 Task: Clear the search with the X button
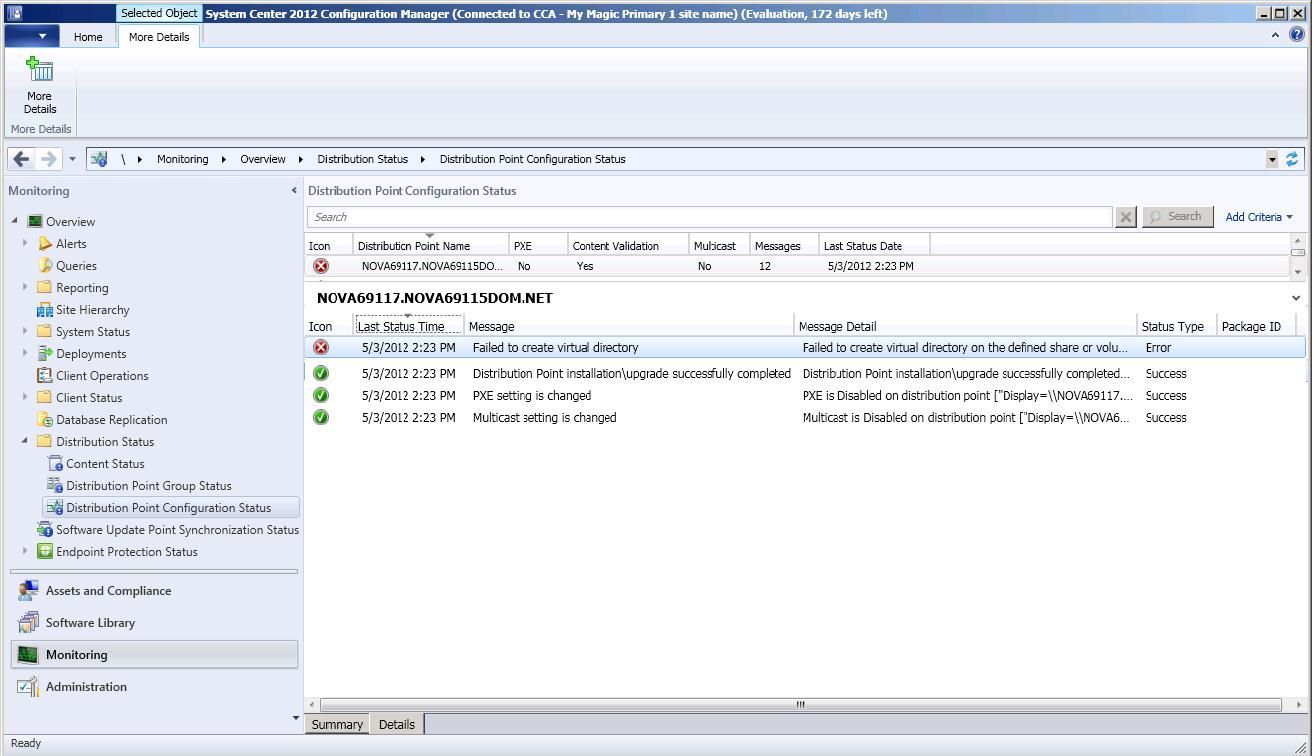pos(1124,216)
